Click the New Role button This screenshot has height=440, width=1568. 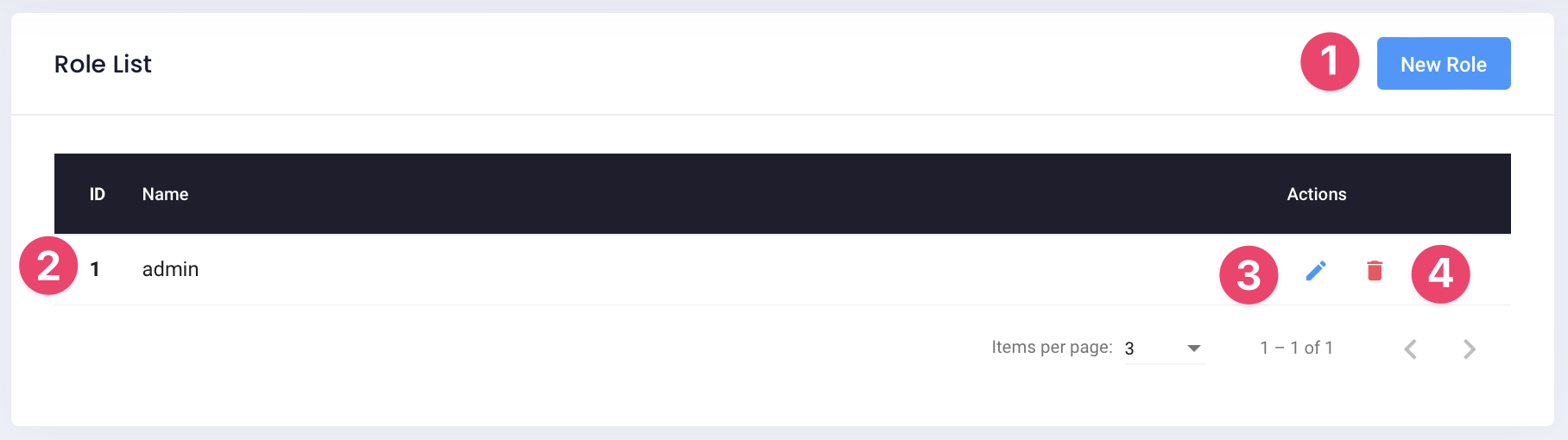click(x=1443, y=64)
